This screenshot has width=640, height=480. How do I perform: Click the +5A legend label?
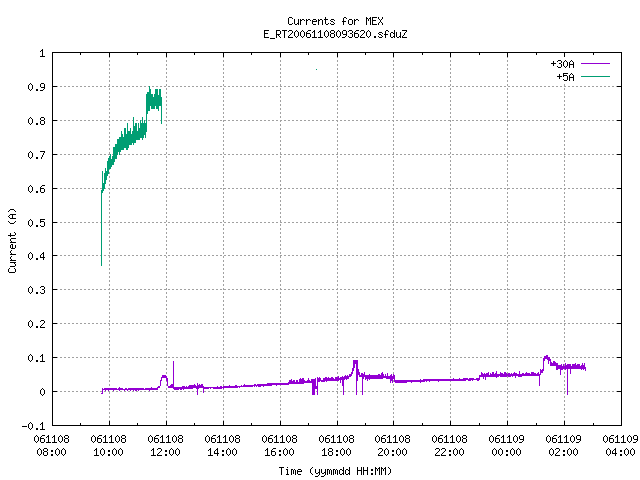(565, 77)
